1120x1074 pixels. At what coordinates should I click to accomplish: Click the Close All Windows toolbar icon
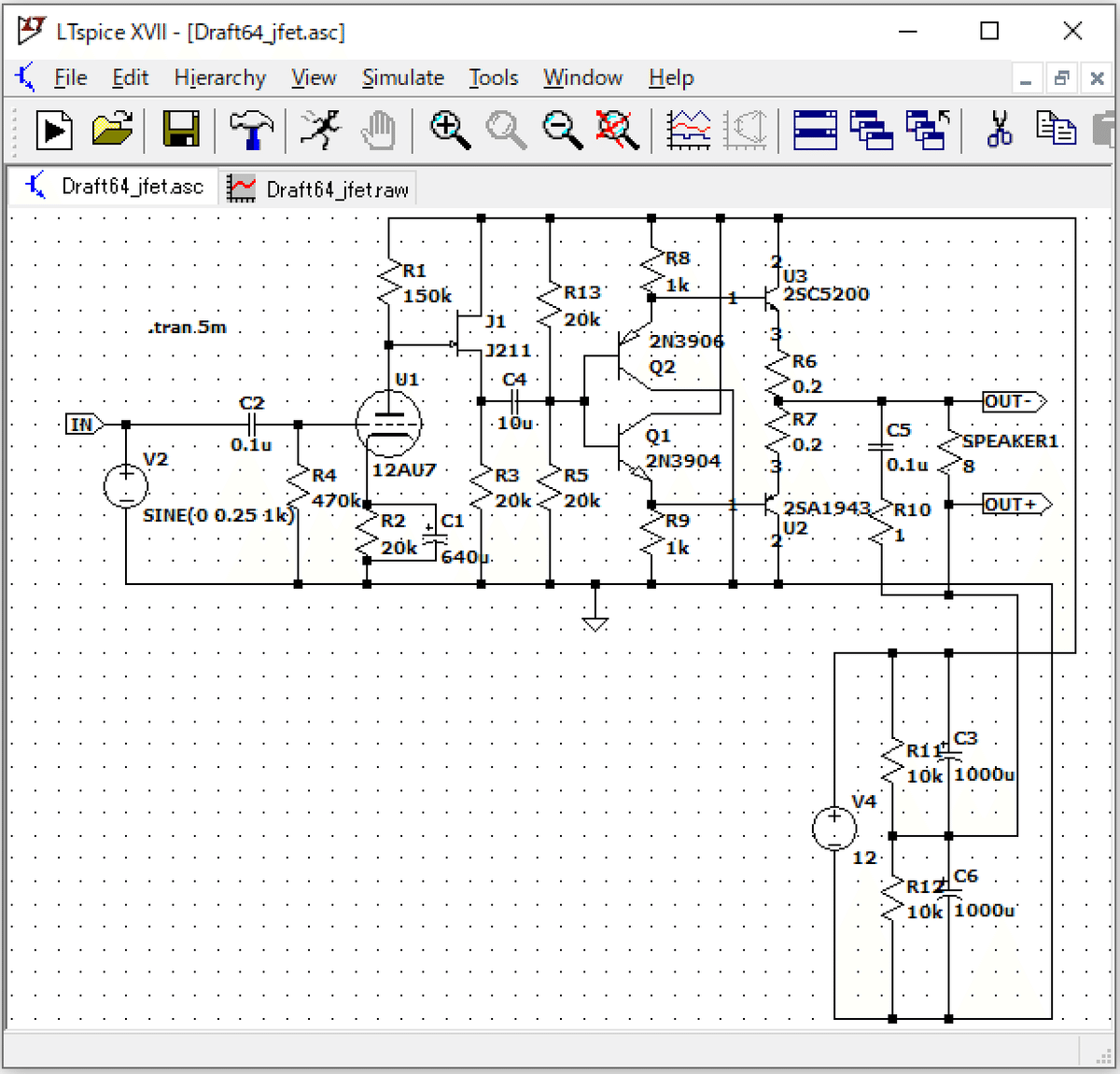pyautogui.click(x=928, y=130)
